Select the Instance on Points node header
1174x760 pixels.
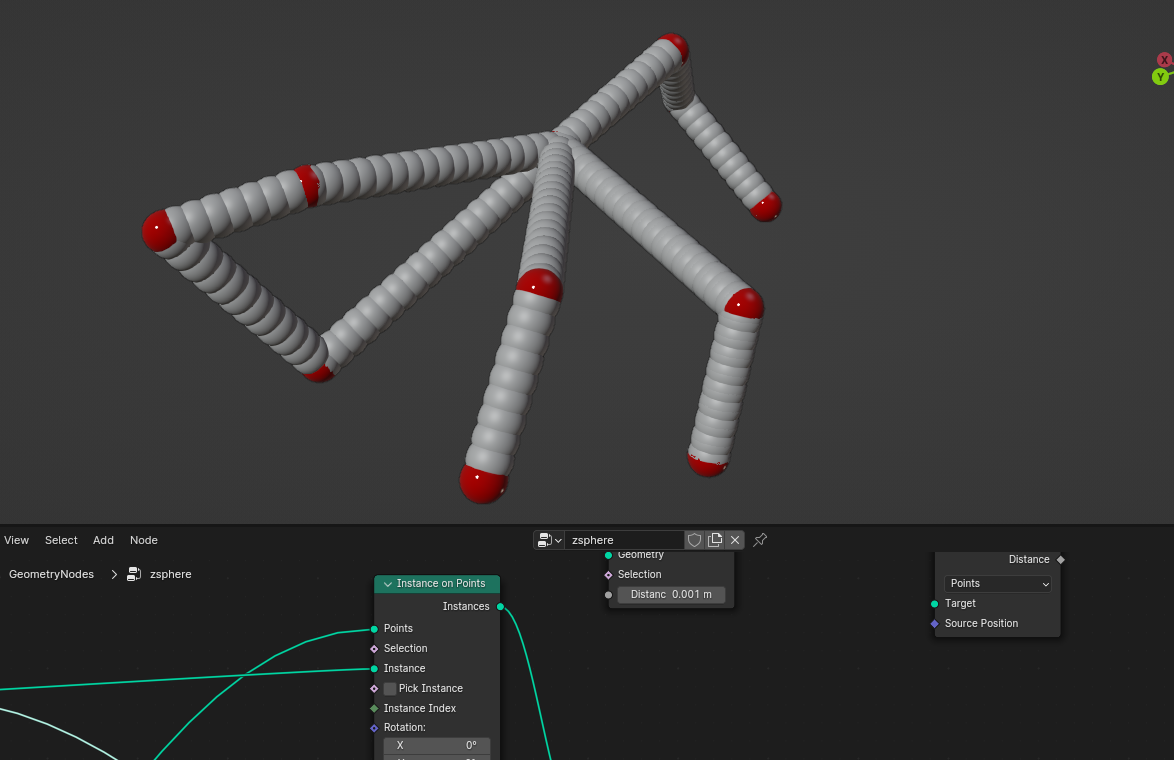tap(437, 584)
